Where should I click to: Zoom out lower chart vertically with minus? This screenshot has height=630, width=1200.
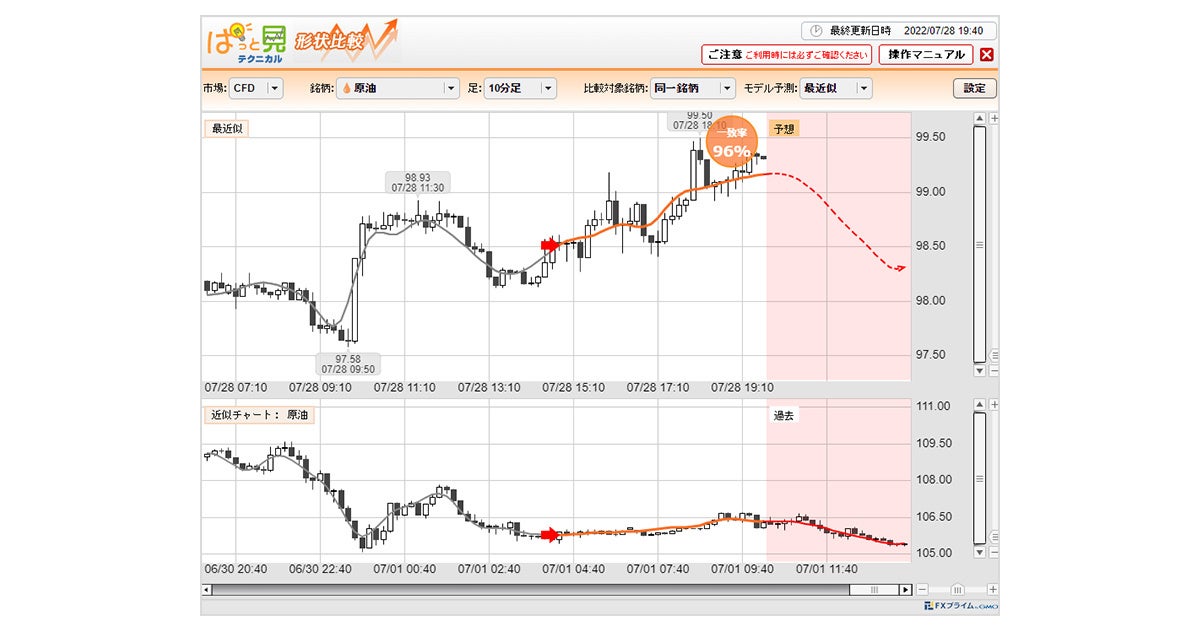coord(994,552)
